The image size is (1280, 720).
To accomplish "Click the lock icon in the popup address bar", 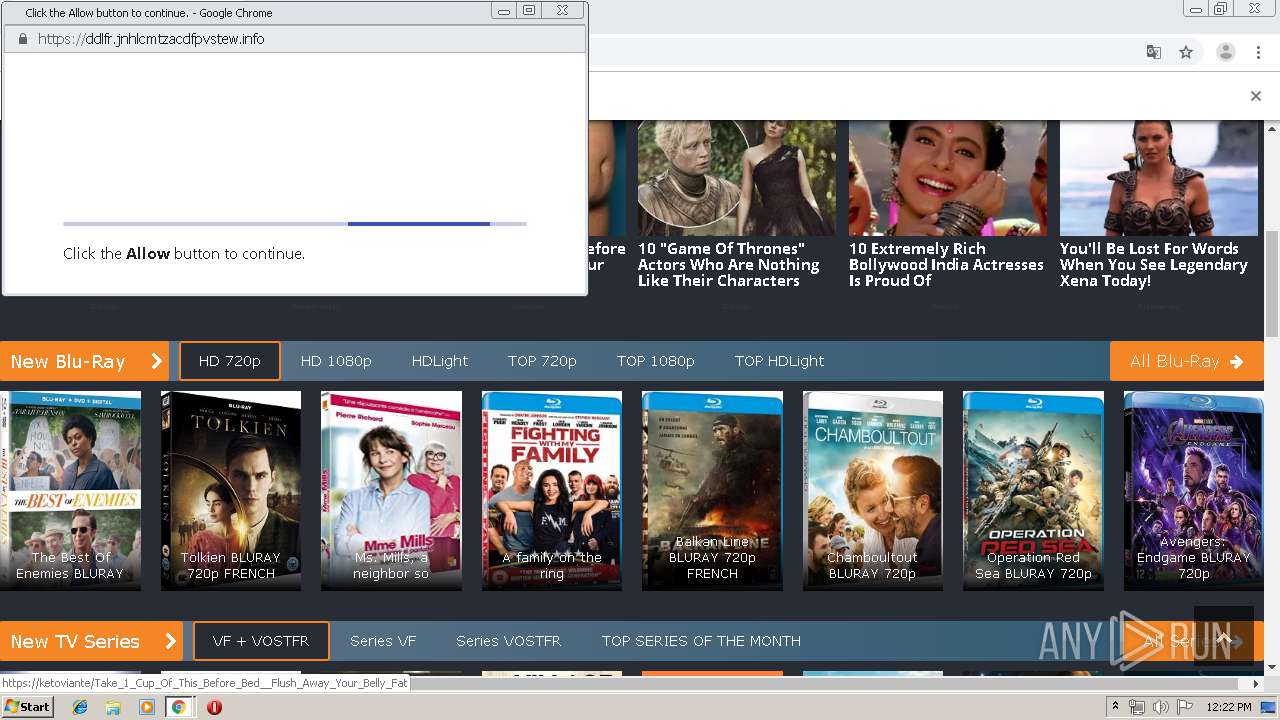I will 23,39.
